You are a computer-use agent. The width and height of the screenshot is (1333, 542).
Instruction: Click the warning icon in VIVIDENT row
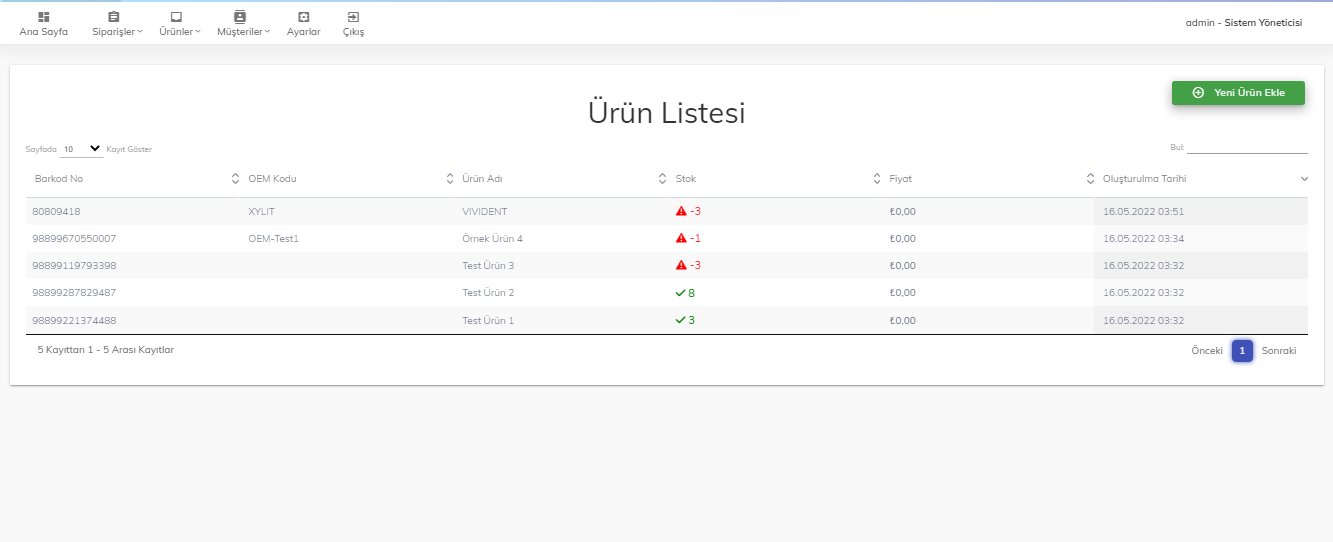click(681, 211)
